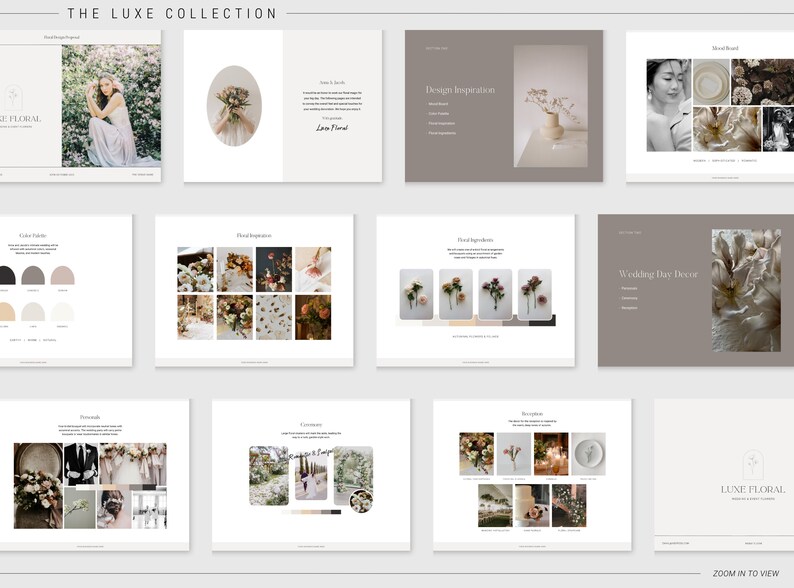Image resolution: width=794 pixels, height=588 pixels.
Task: Select the cream lily close-up on Mood Board
Action: pos(727,129)
